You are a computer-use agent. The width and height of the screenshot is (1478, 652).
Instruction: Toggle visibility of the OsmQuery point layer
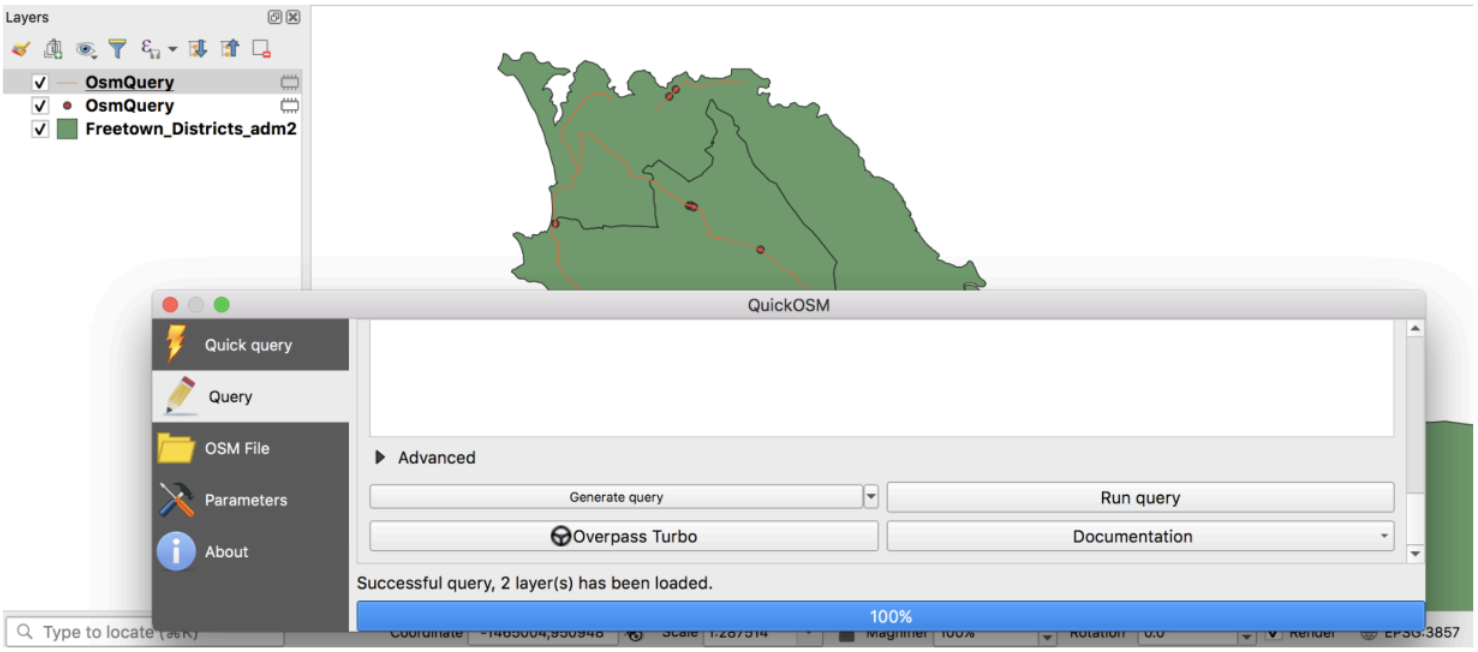tap(40, 105)
